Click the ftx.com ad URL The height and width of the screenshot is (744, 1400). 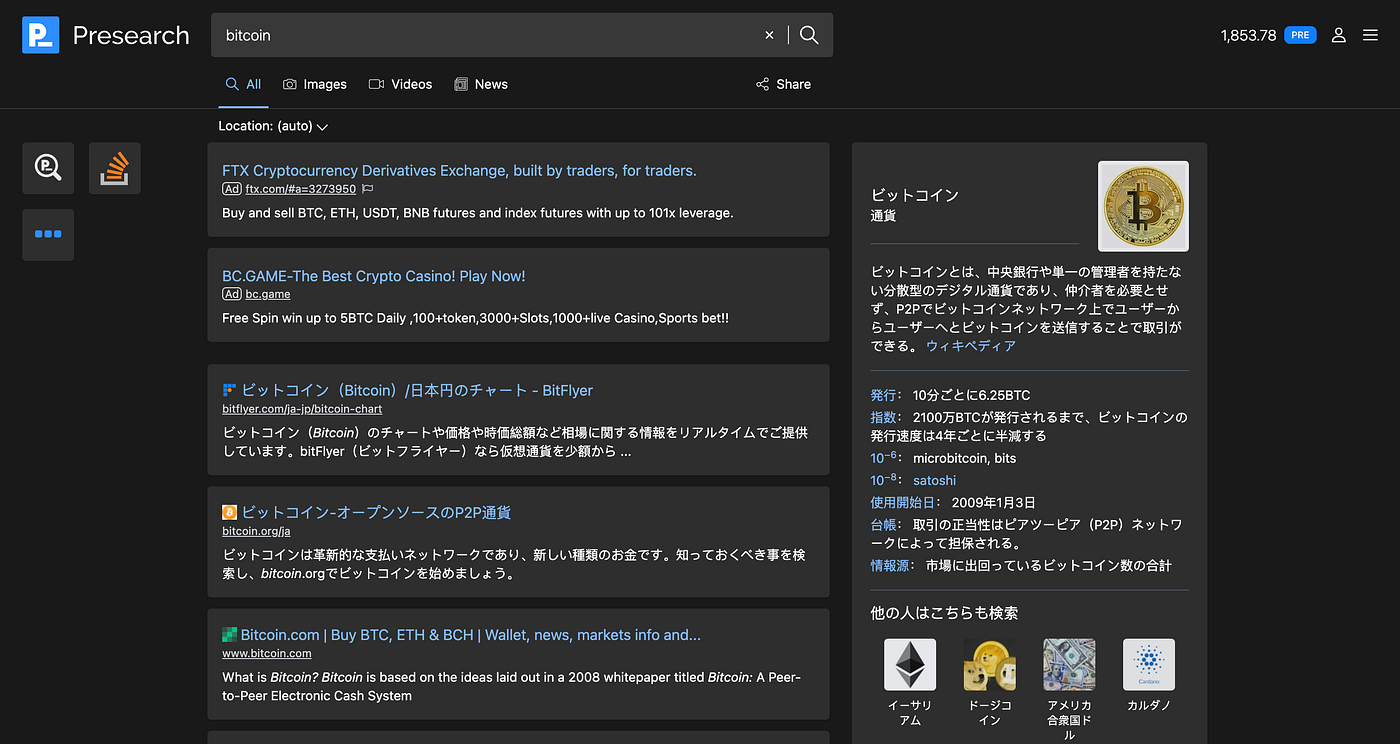click(301, 189)
